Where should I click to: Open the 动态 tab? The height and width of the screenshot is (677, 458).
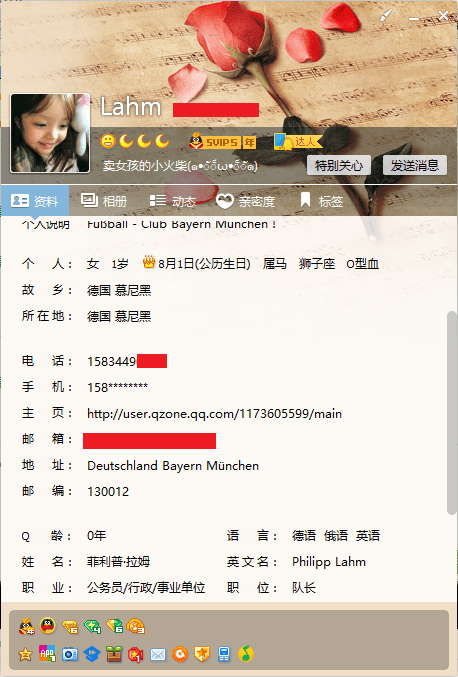pyautogui.click(x=173, y=201)
